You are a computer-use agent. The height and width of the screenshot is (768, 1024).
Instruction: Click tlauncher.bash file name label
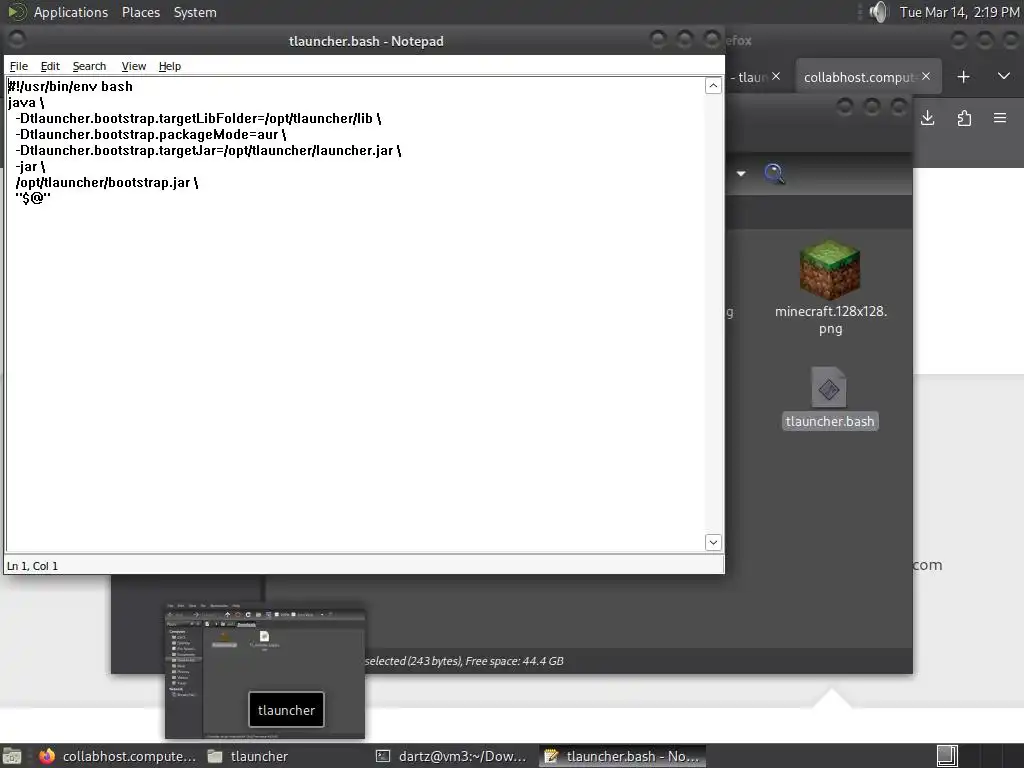click(x=830, y=421)
